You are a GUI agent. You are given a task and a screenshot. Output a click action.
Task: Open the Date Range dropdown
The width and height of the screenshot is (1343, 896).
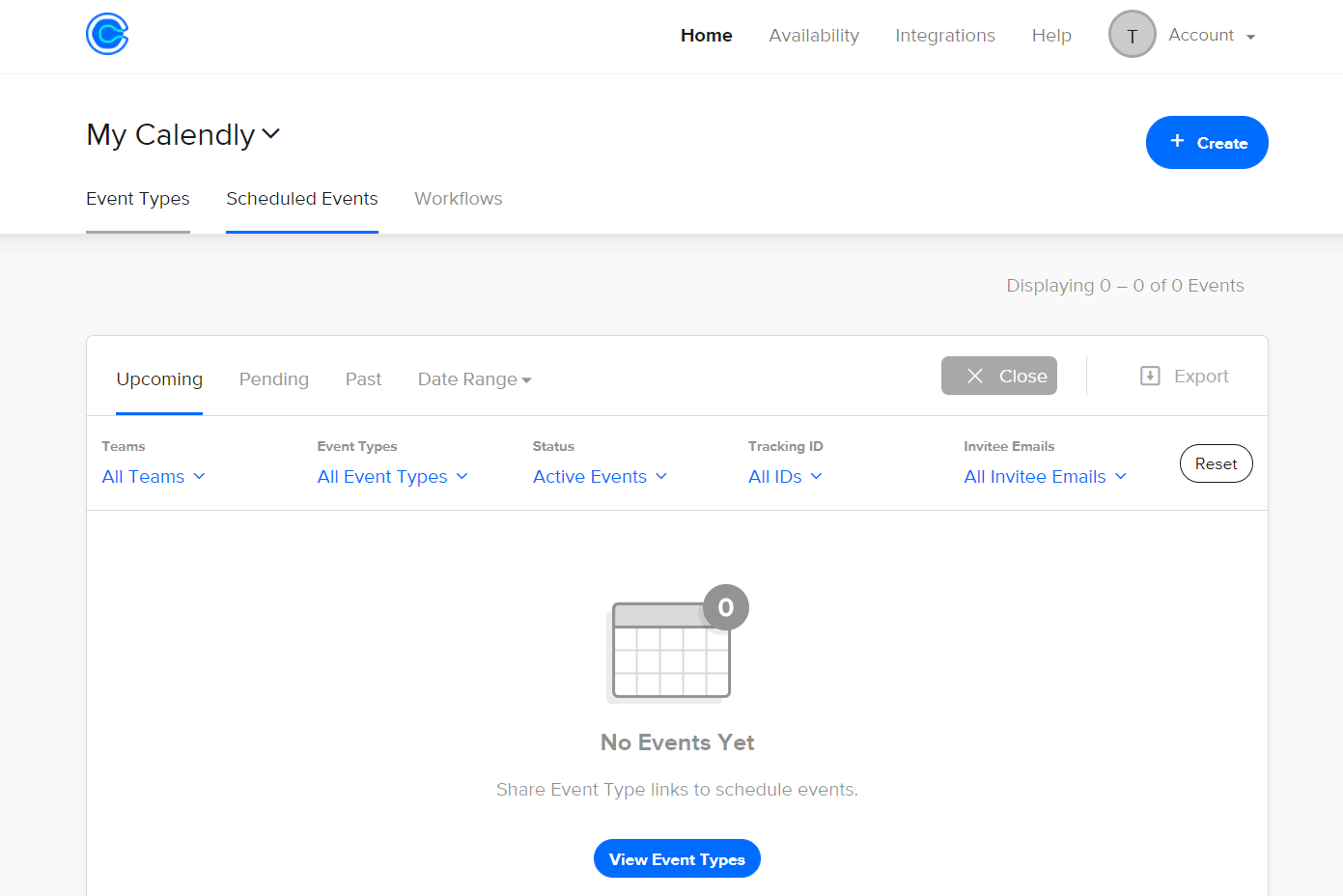pos(475,379)
